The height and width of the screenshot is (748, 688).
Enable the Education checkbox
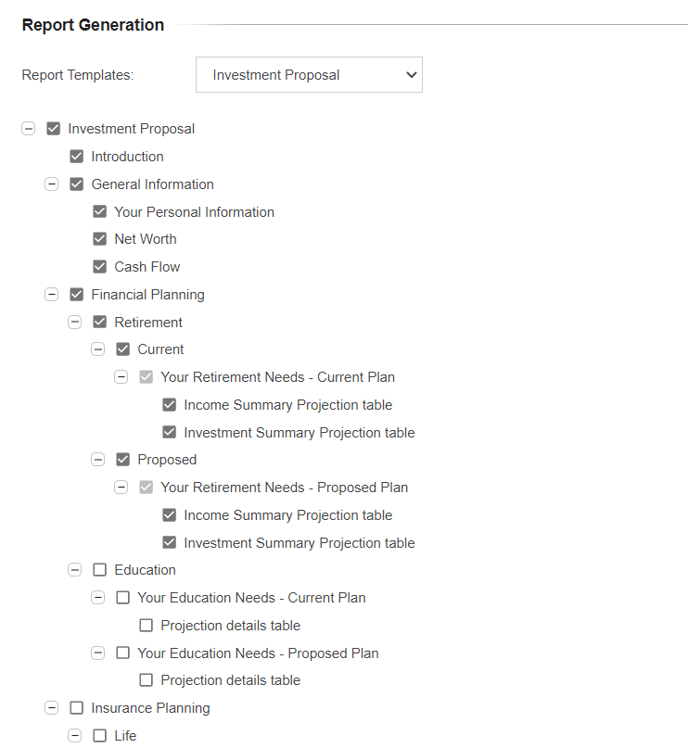(100, 570)
